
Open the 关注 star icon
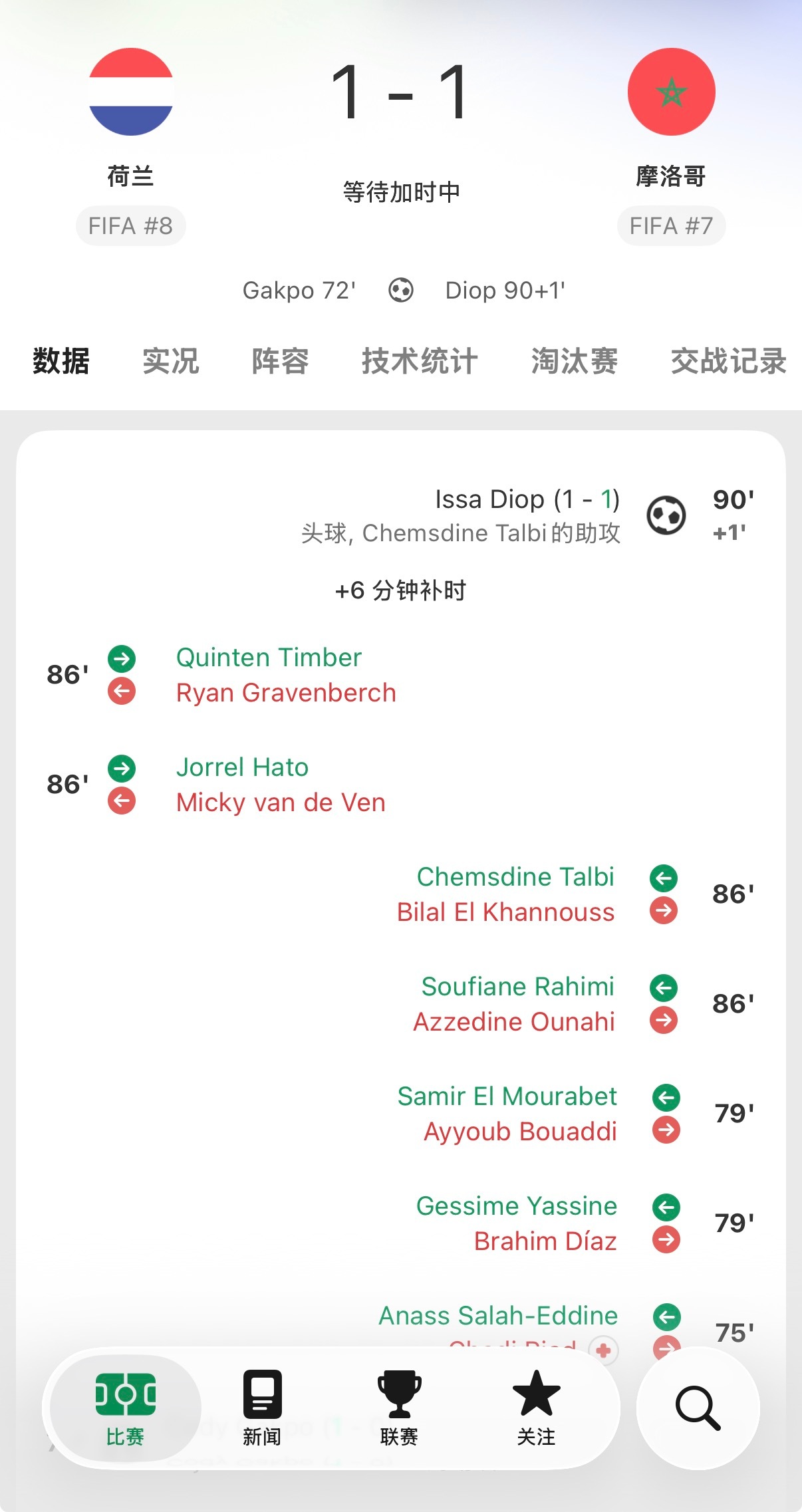536,1393
